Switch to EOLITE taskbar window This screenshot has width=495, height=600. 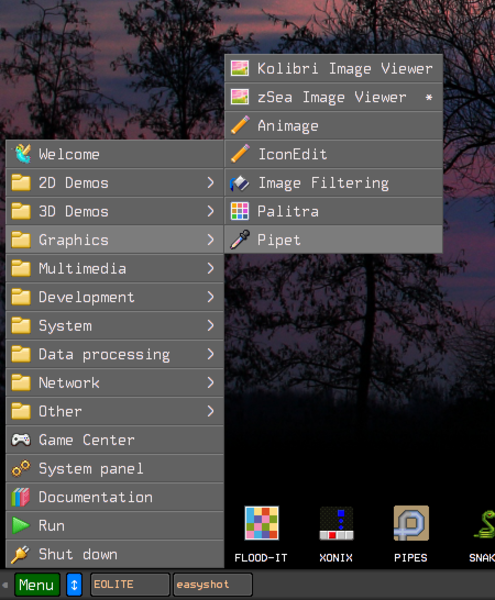pyautogui.click(x=130, y=585)
